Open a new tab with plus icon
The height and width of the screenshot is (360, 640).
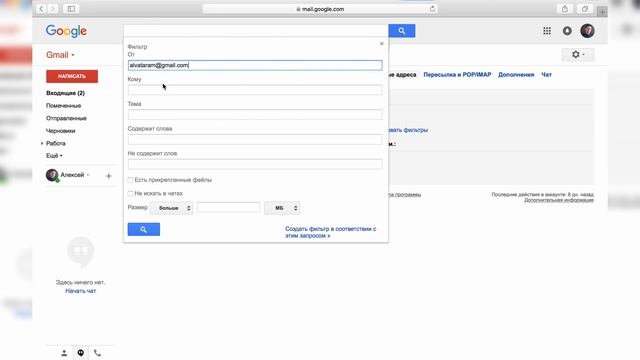point(602,12)
